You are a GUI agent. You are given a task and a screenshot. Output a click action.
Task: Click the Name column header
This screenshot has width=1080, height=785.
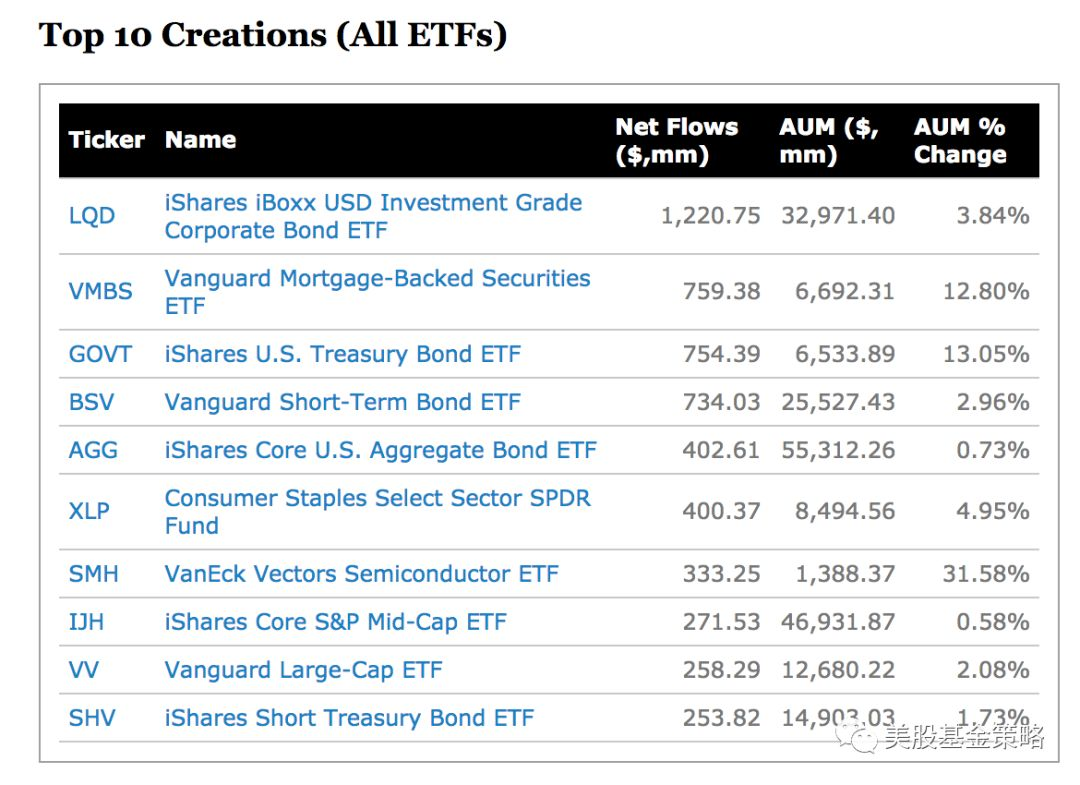pyautogui.click(x=200, y=140)
